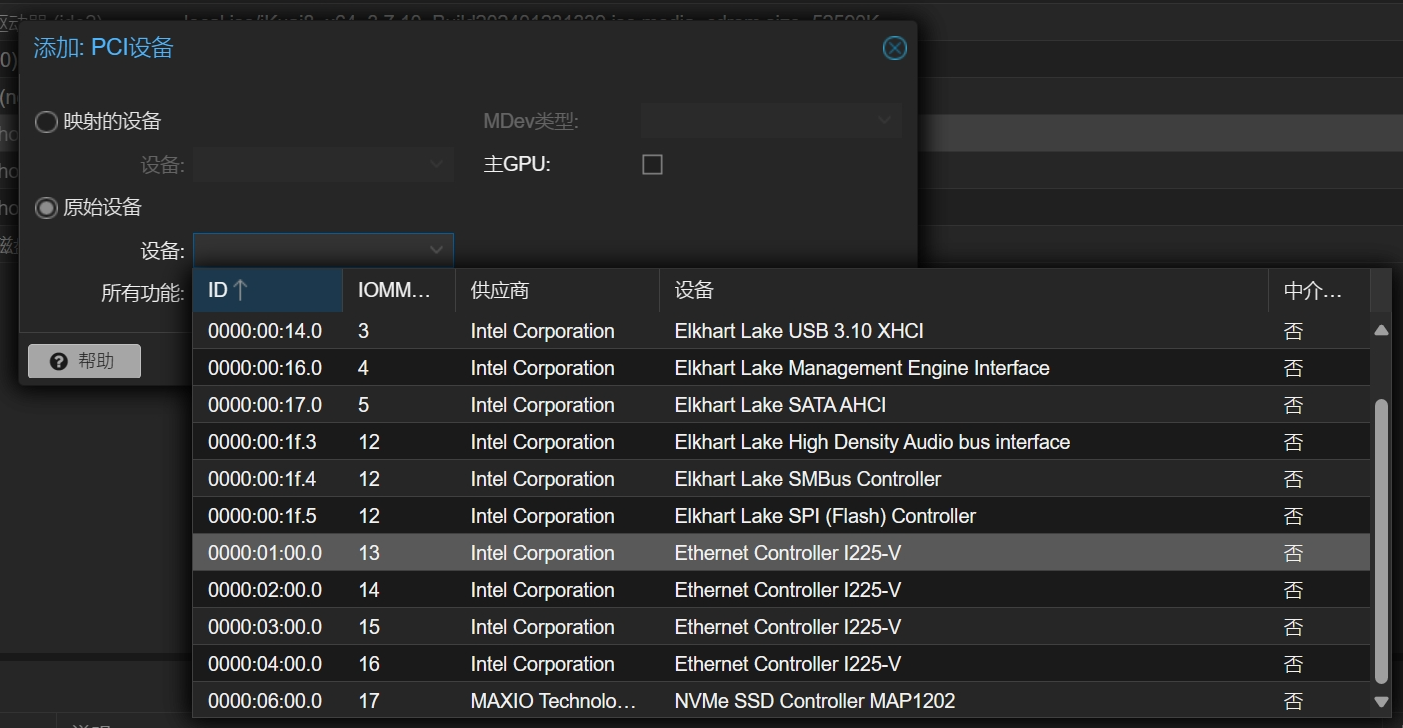Image resolution: width=1403 pixels, height=728 pixels.
Task: Click the sort arrow on the ID column
Action: tap(241, 289)
